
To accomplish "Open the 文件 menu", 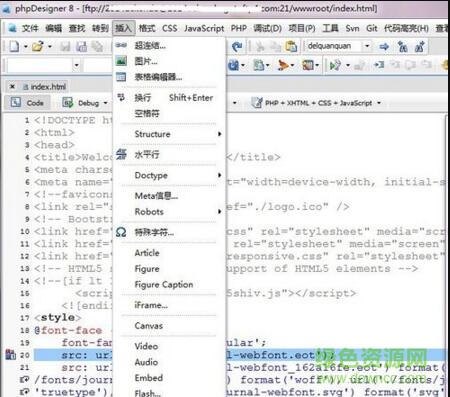I will pos(30,29).
